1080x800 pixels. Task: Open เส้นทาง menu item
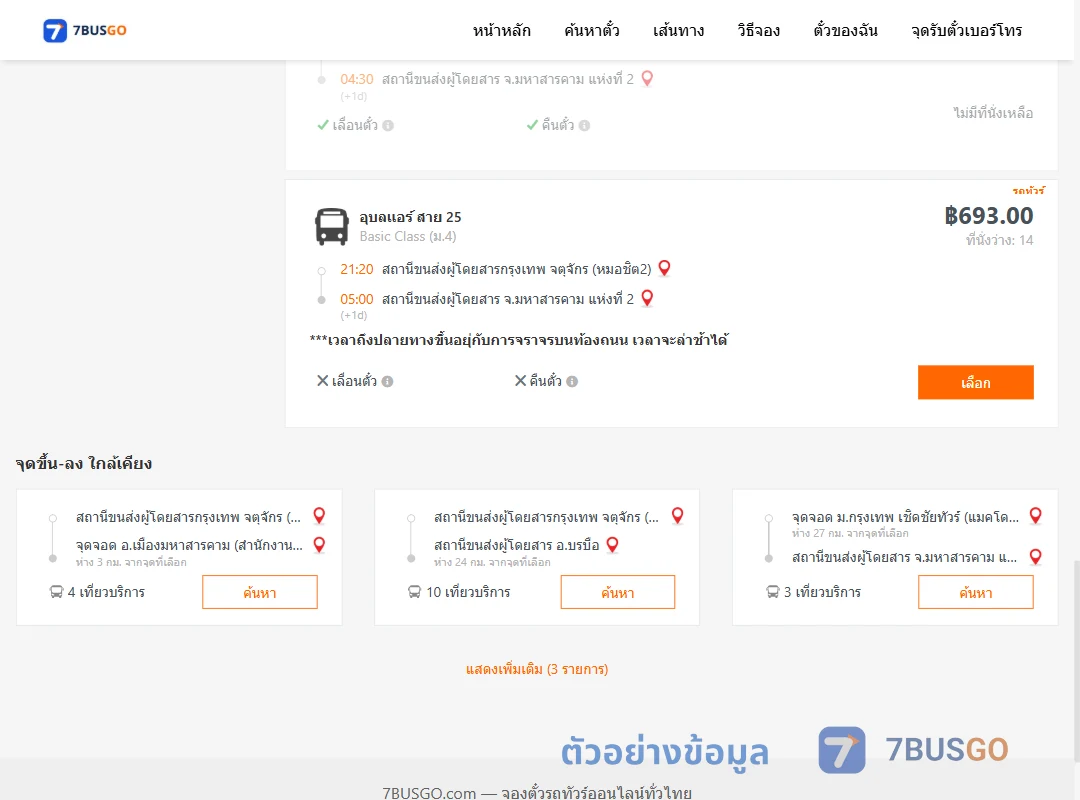coord(678,30)
